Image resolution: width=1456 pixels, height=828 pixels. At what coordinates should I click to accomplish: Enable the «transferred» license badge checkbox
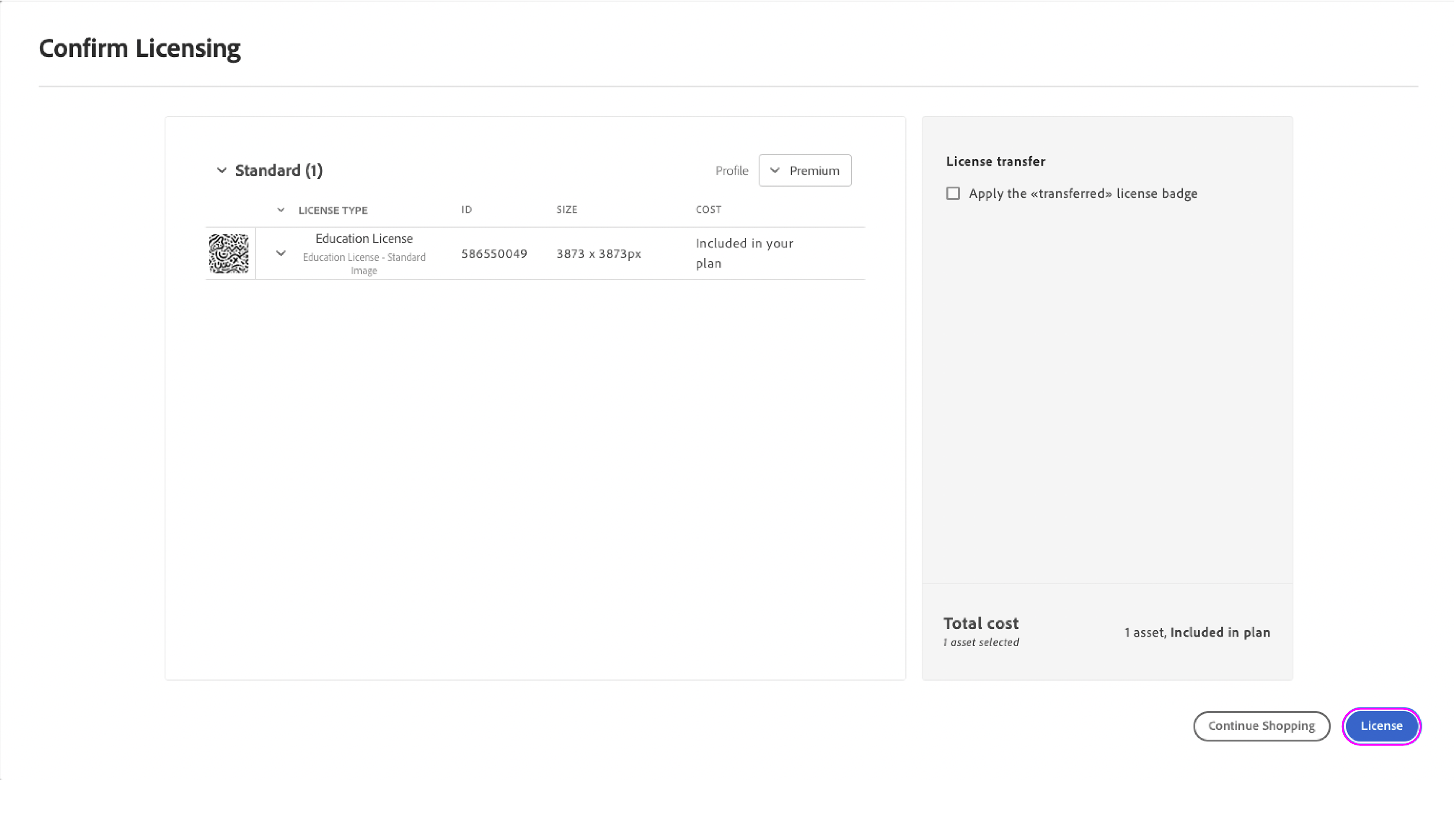click(953, 193)
